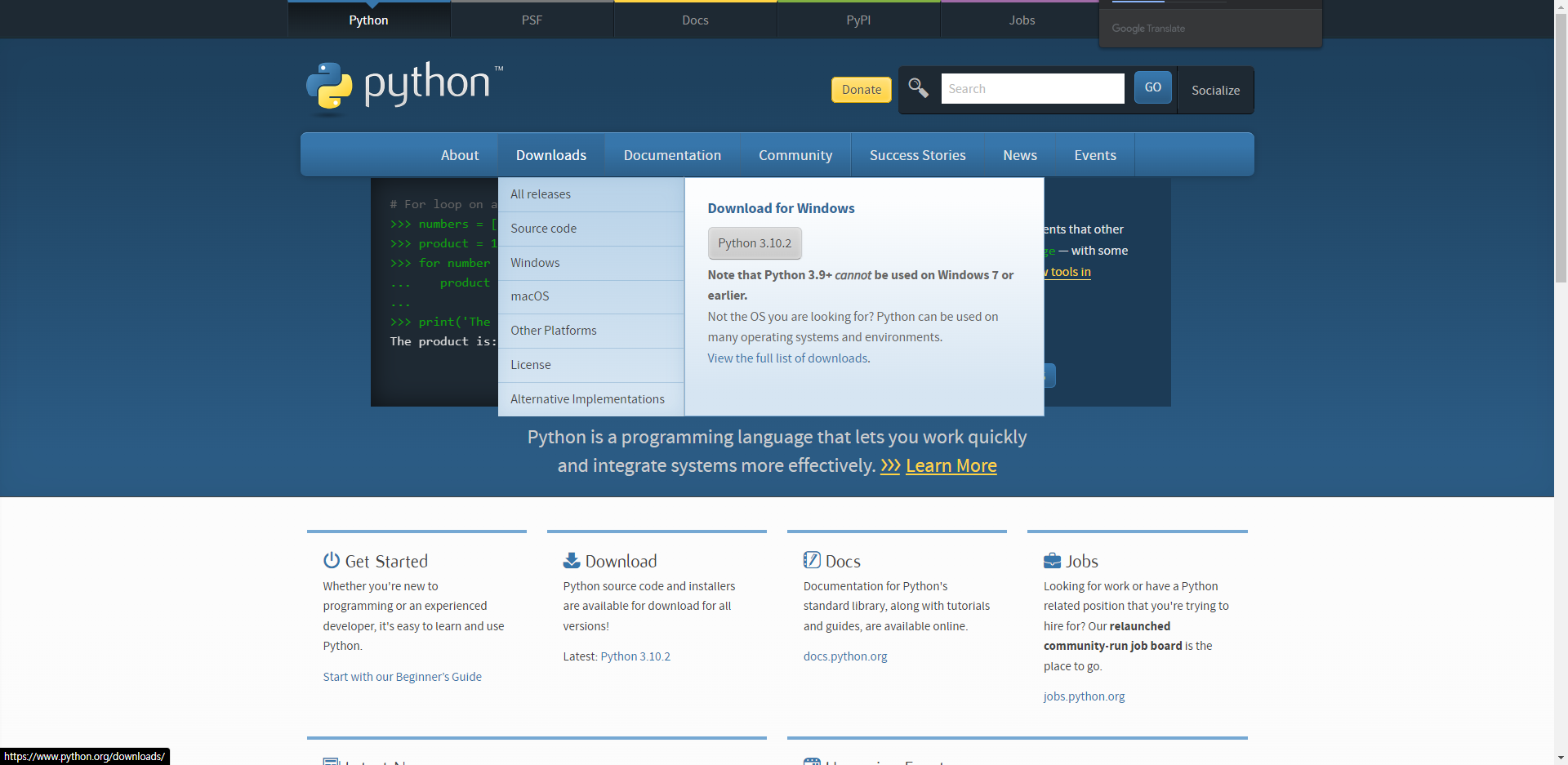Click the Docs section heading

[843, 562]
